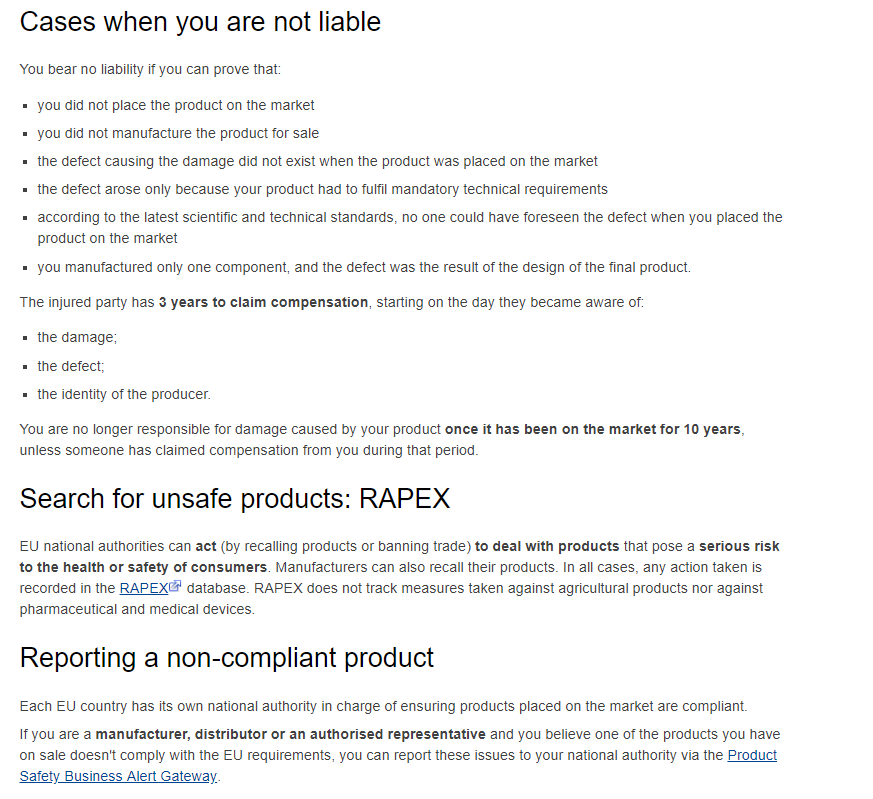Click bullet "you manufactured only one component"

[x=364, y=267]
